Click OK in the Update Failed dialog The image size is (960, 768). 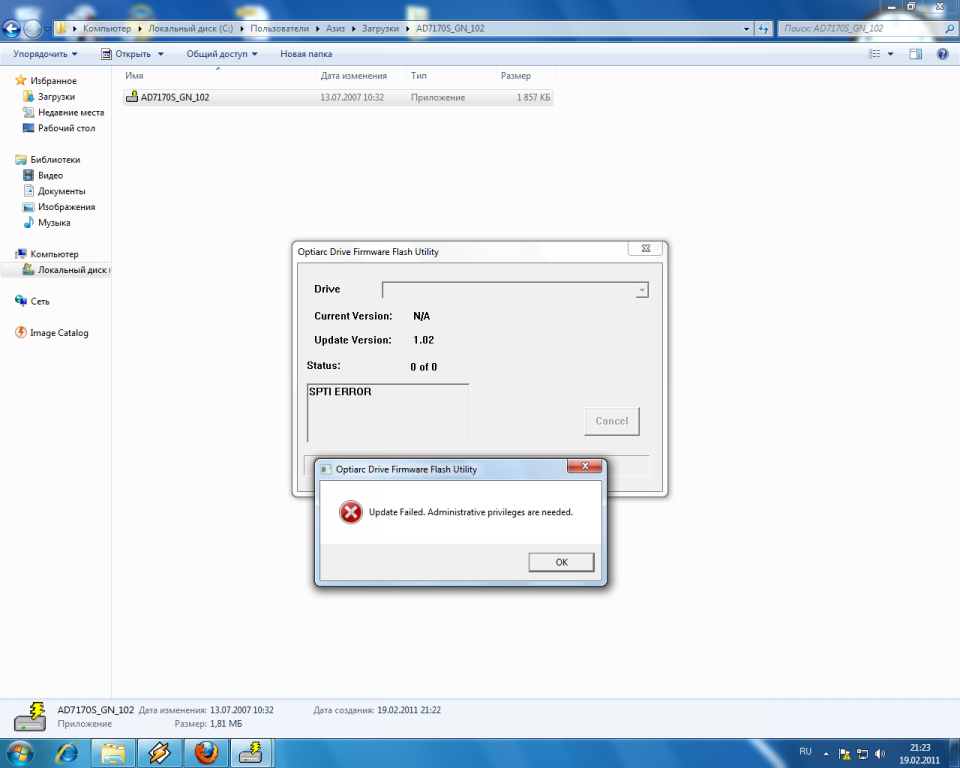561,562
